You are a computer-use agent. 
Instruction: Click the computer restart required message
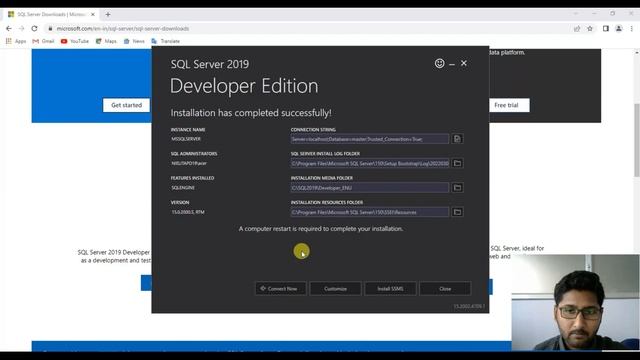pyautogui.click(x=321, y=229)
